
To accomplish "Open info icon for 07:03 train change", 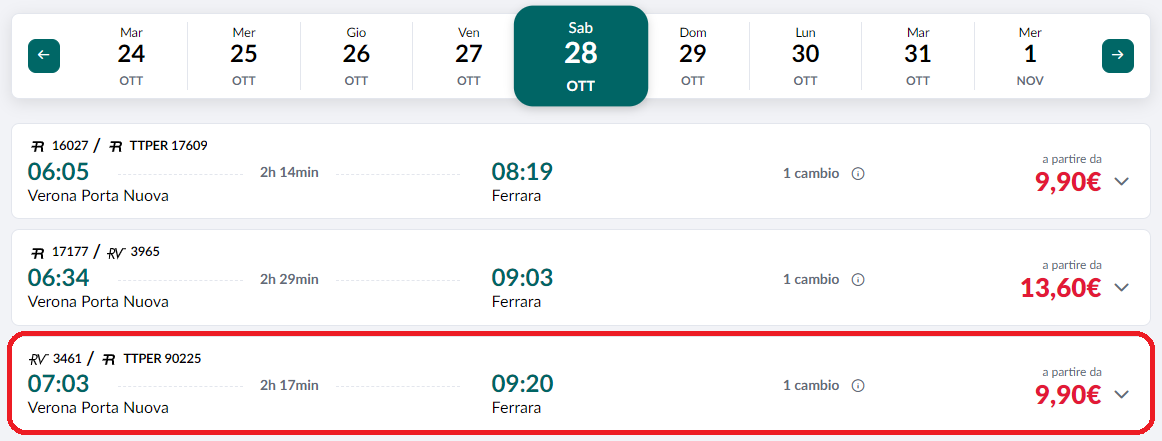I will [858, 386].
